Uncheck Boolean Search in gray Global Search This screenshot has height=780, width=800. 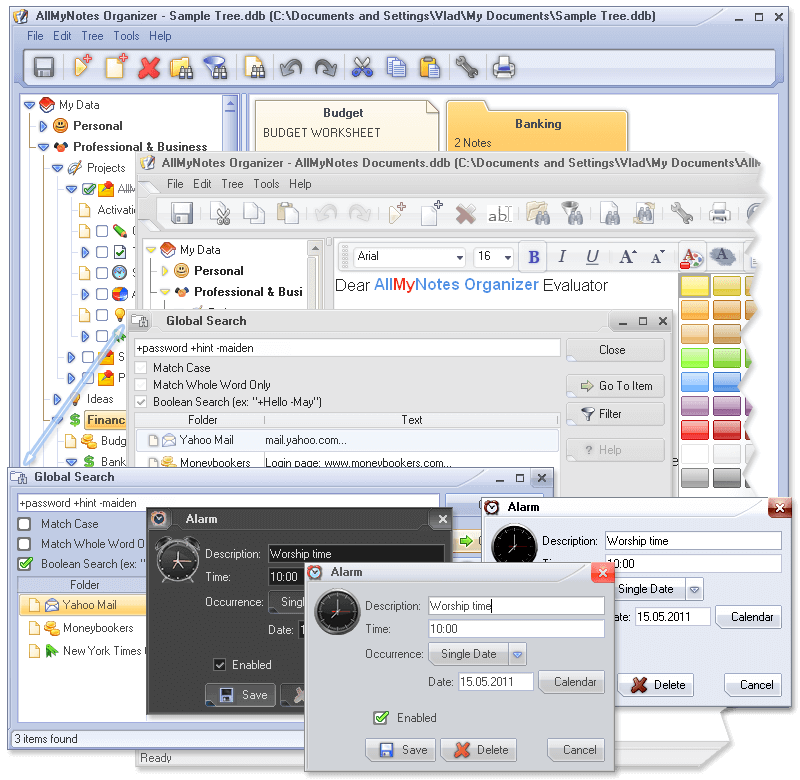point(141,402)
